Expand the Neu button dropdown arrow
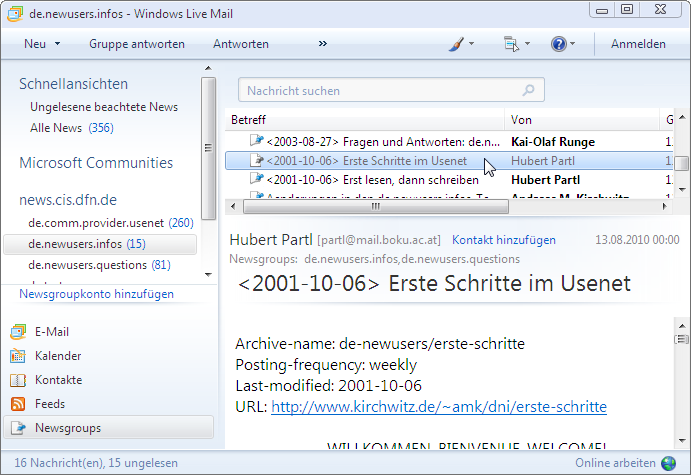Viewport: 691px width, 475px height. pyautogui.click(x=58, y=44)
